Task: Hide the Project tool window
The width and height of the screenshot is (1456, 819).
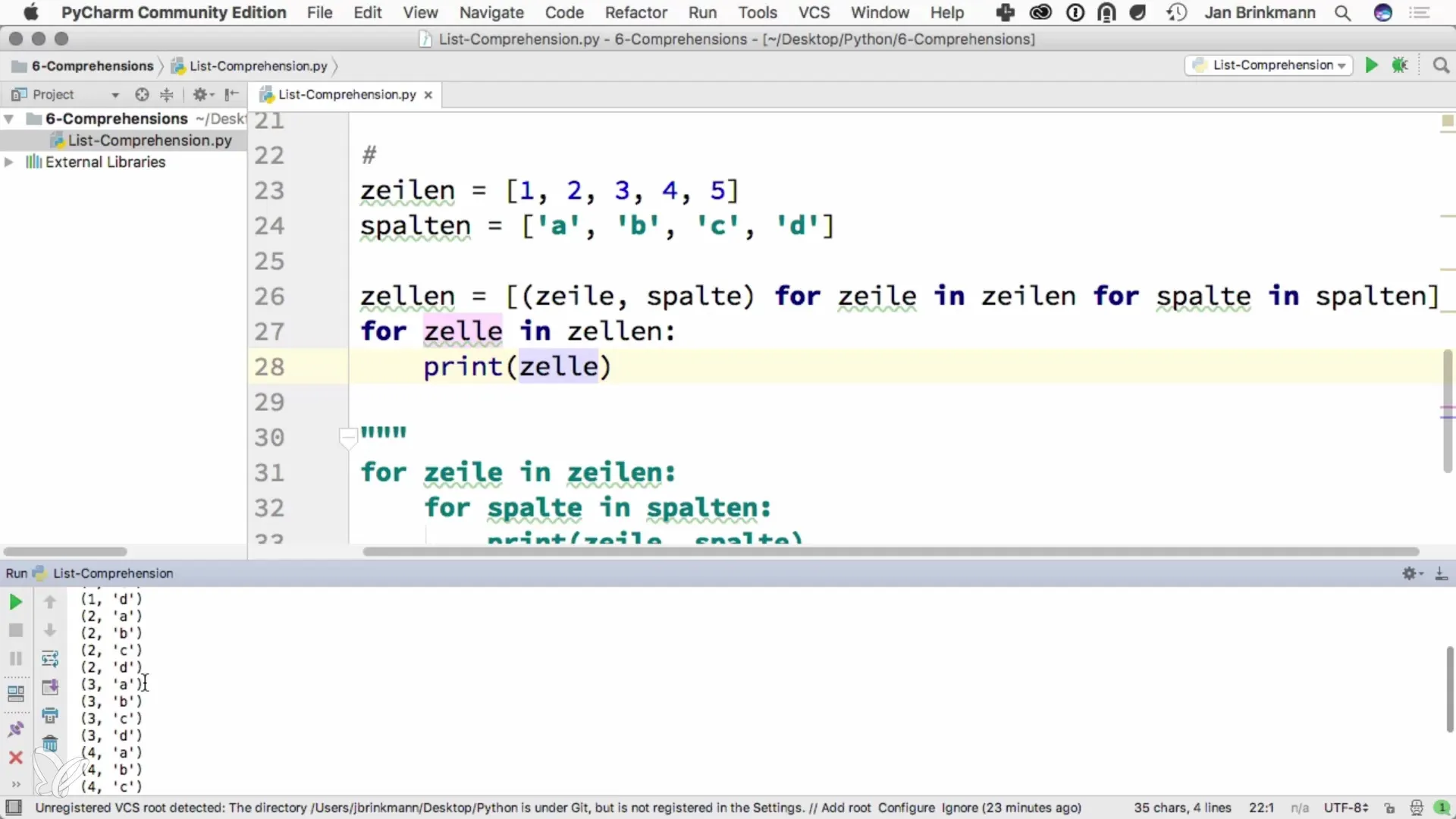Action: 232,95
